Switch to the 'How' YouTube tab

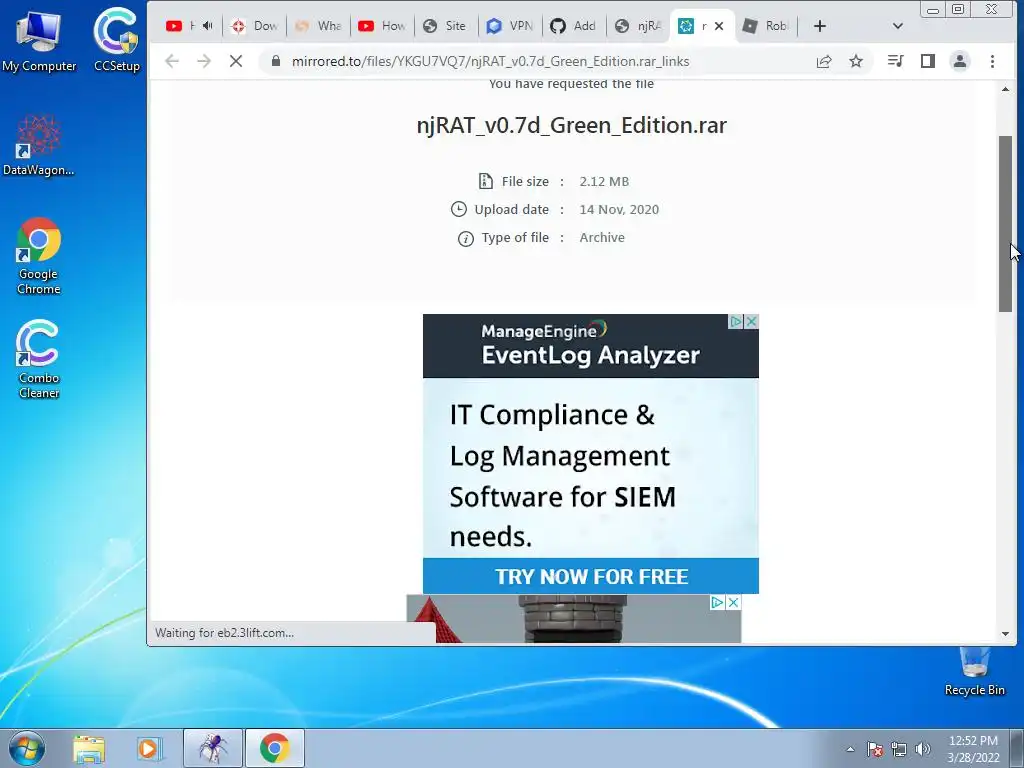[x=382, y=26]
